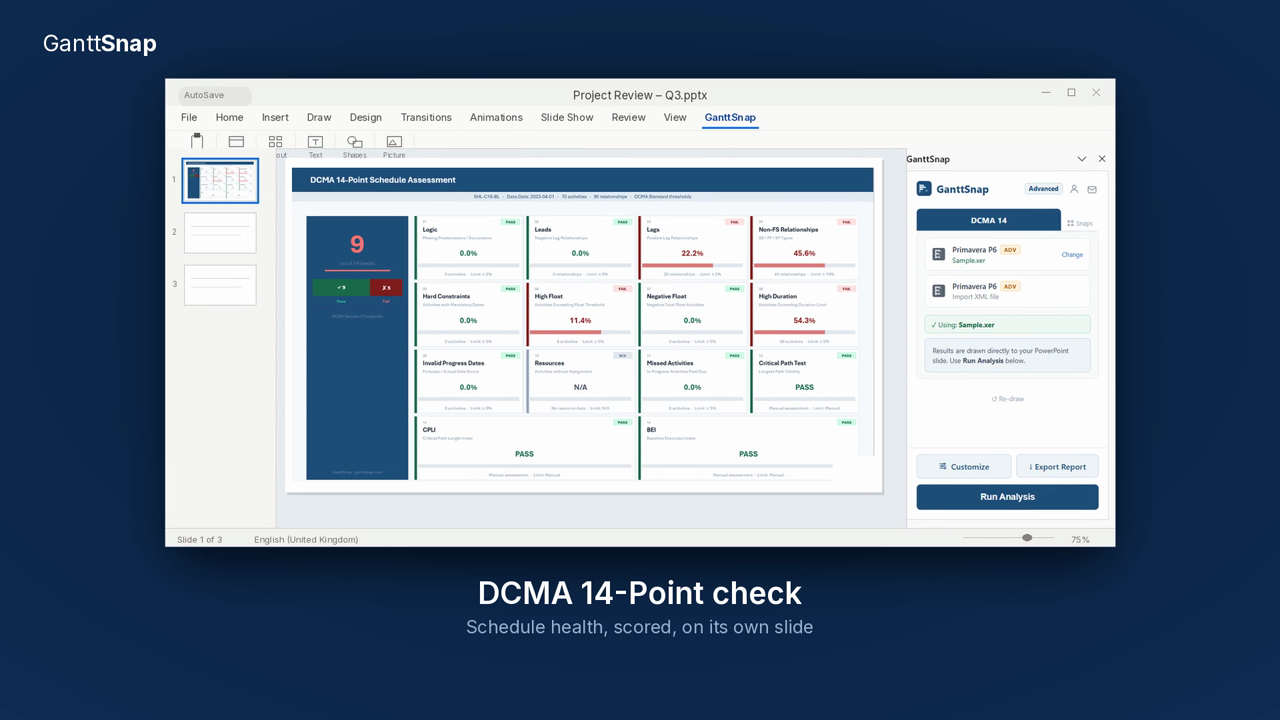
Task: Select the GanttSnap ribbon tab
Action: pos(730,117)
